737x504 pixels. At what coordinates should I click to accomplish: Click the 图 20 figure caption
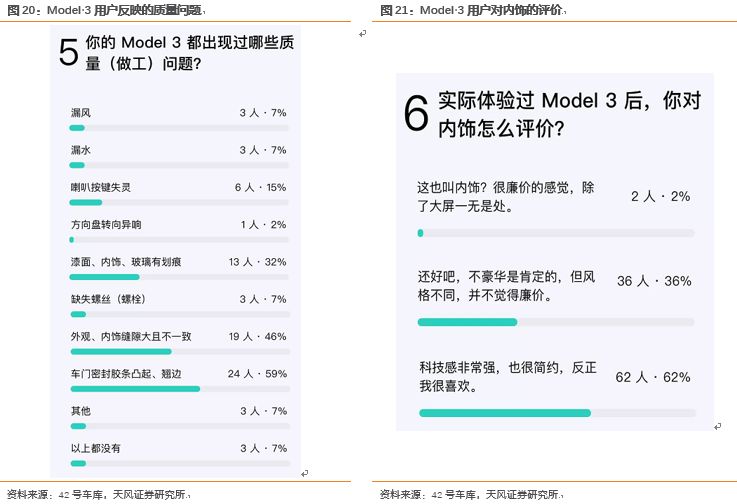point(106,10)
